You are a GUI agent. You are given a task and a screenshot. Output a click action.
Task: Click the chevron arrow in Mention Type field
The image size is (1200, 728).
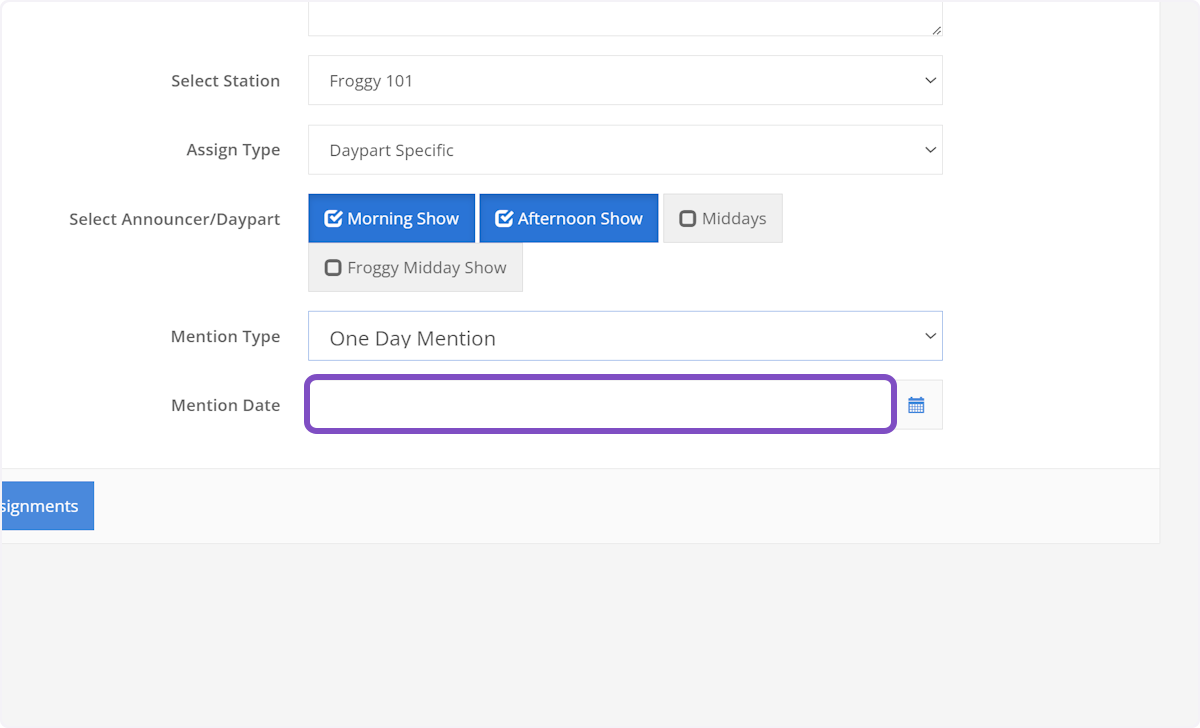point(930,337)
